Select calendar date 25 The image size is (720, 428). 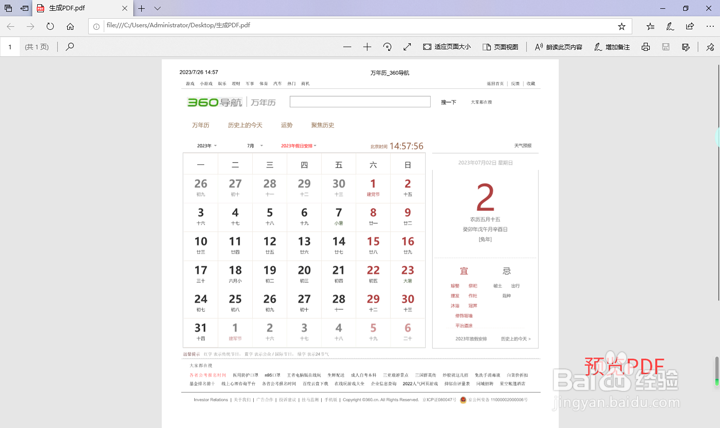235,303
